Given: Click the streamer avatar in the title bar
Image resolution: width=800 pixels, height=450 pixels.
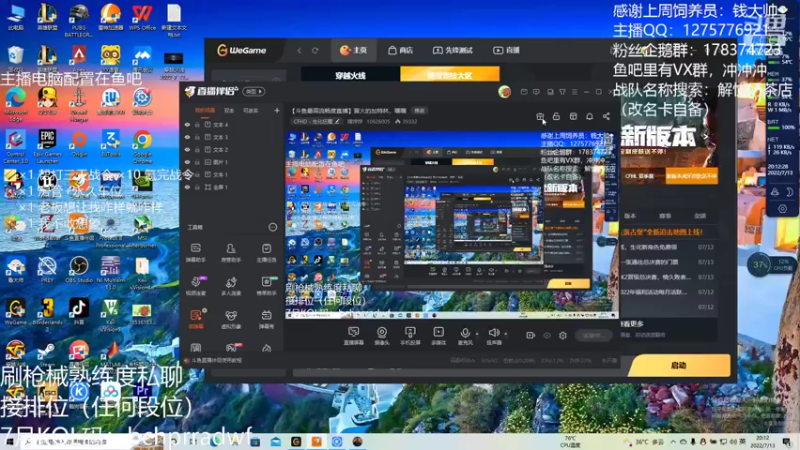Looking at the screenshot, I should pos(505,92).
